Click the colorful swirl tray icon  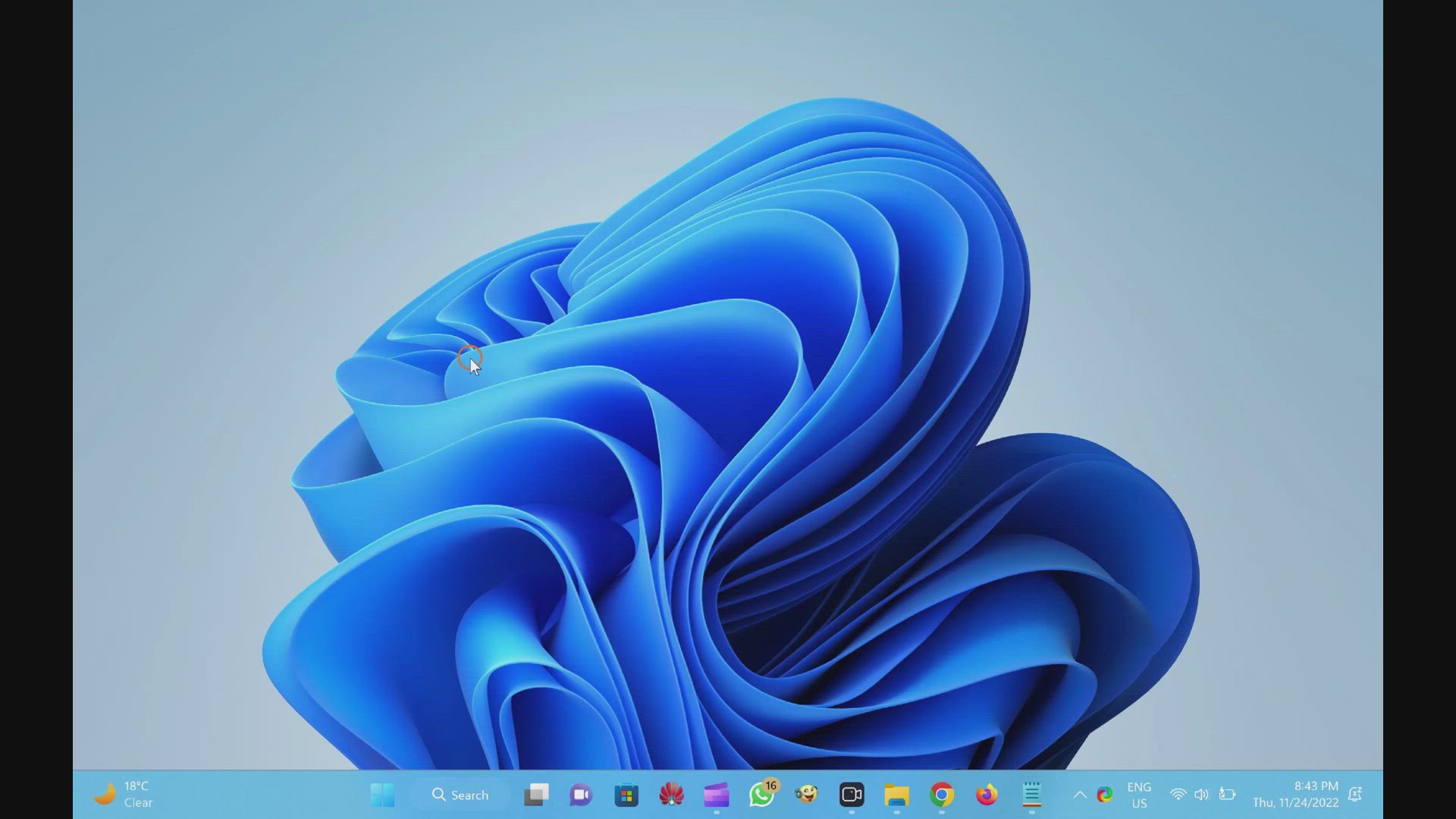click(1105, 795)
